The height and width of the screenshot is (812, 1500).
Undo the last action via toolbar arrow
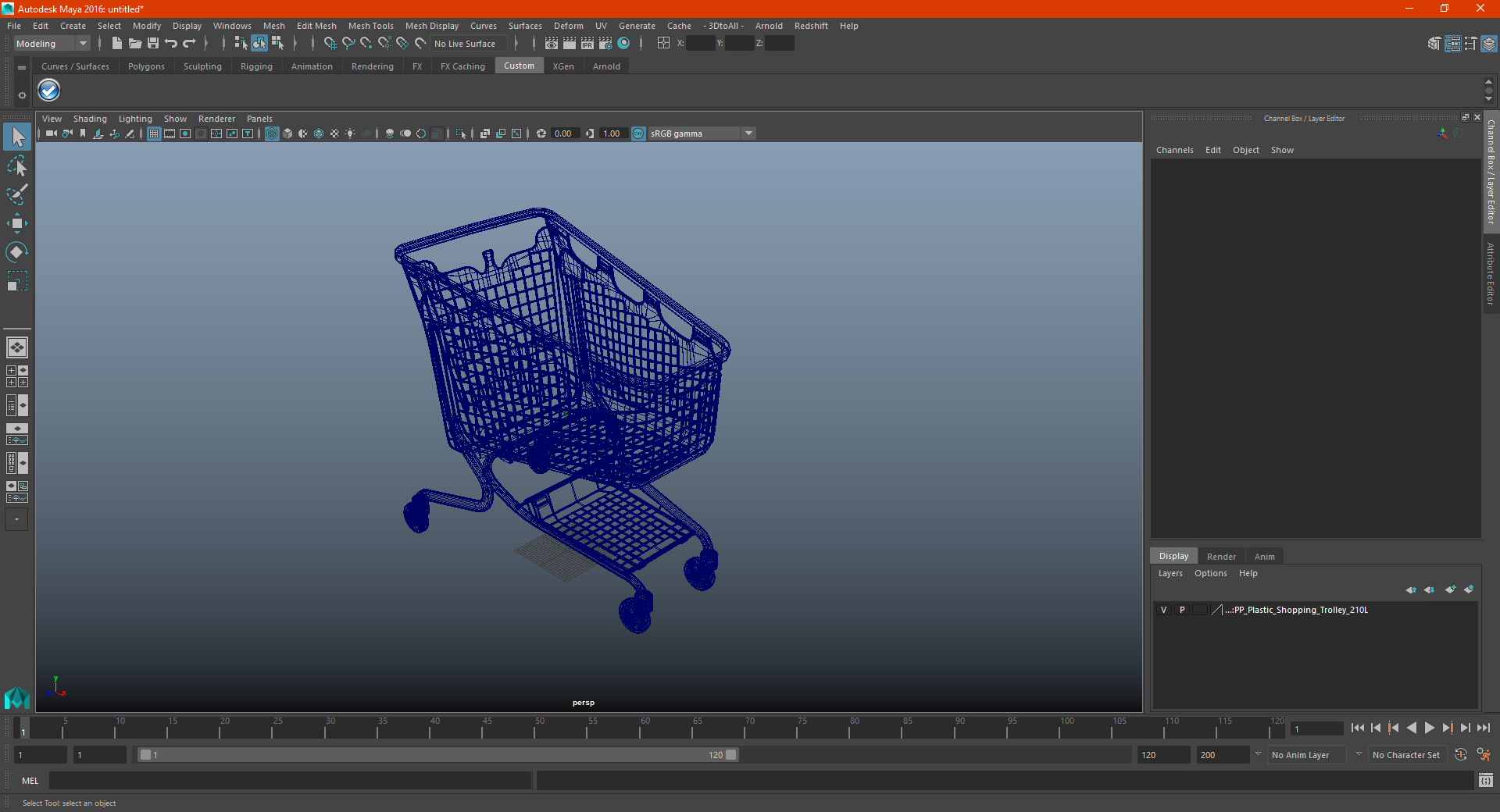171,44
